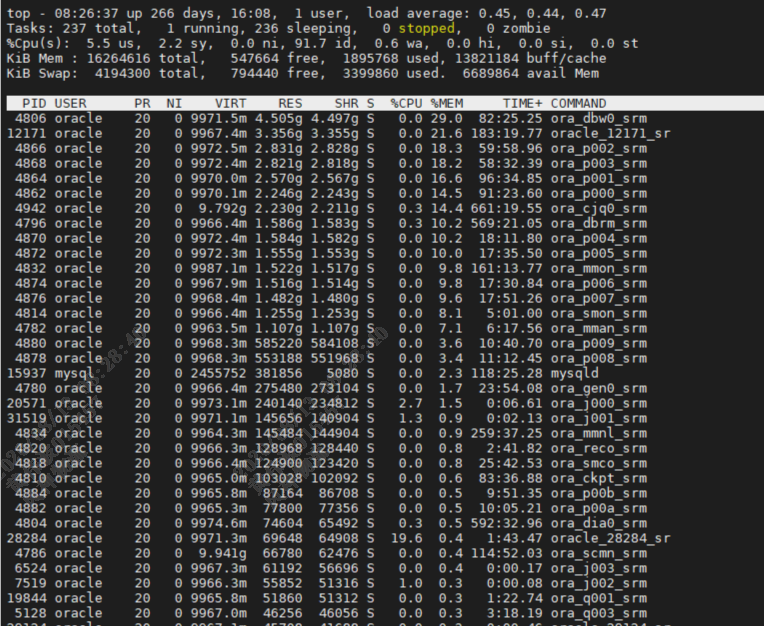Click PID 4862 in the list
The width and height of the screenshot is (764, 626).
click(30, 193)
